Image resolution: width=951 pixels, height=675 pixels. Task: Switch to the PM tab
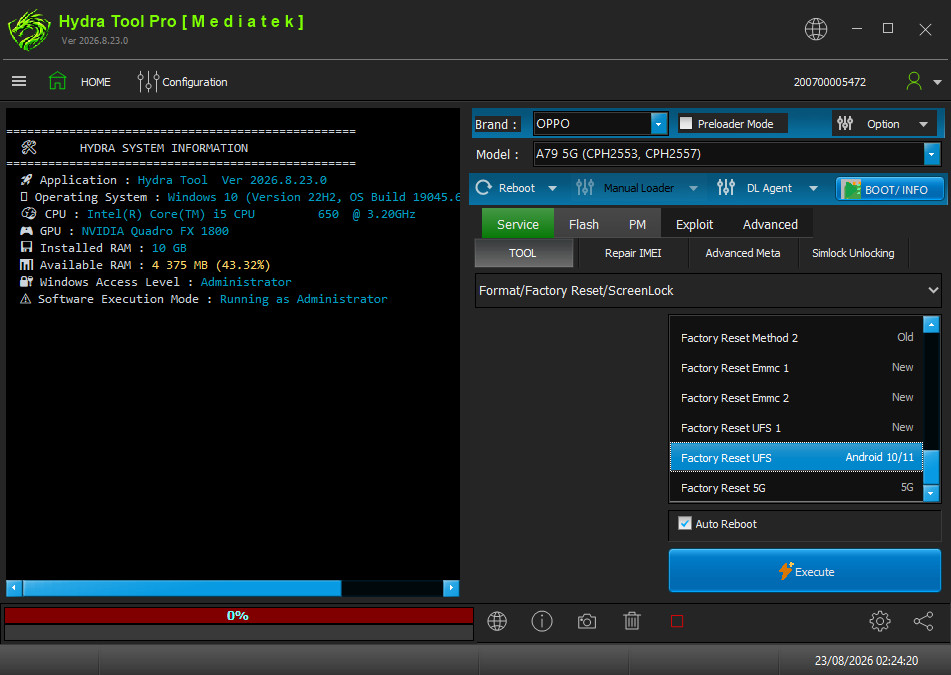click(x=637, y=224)
